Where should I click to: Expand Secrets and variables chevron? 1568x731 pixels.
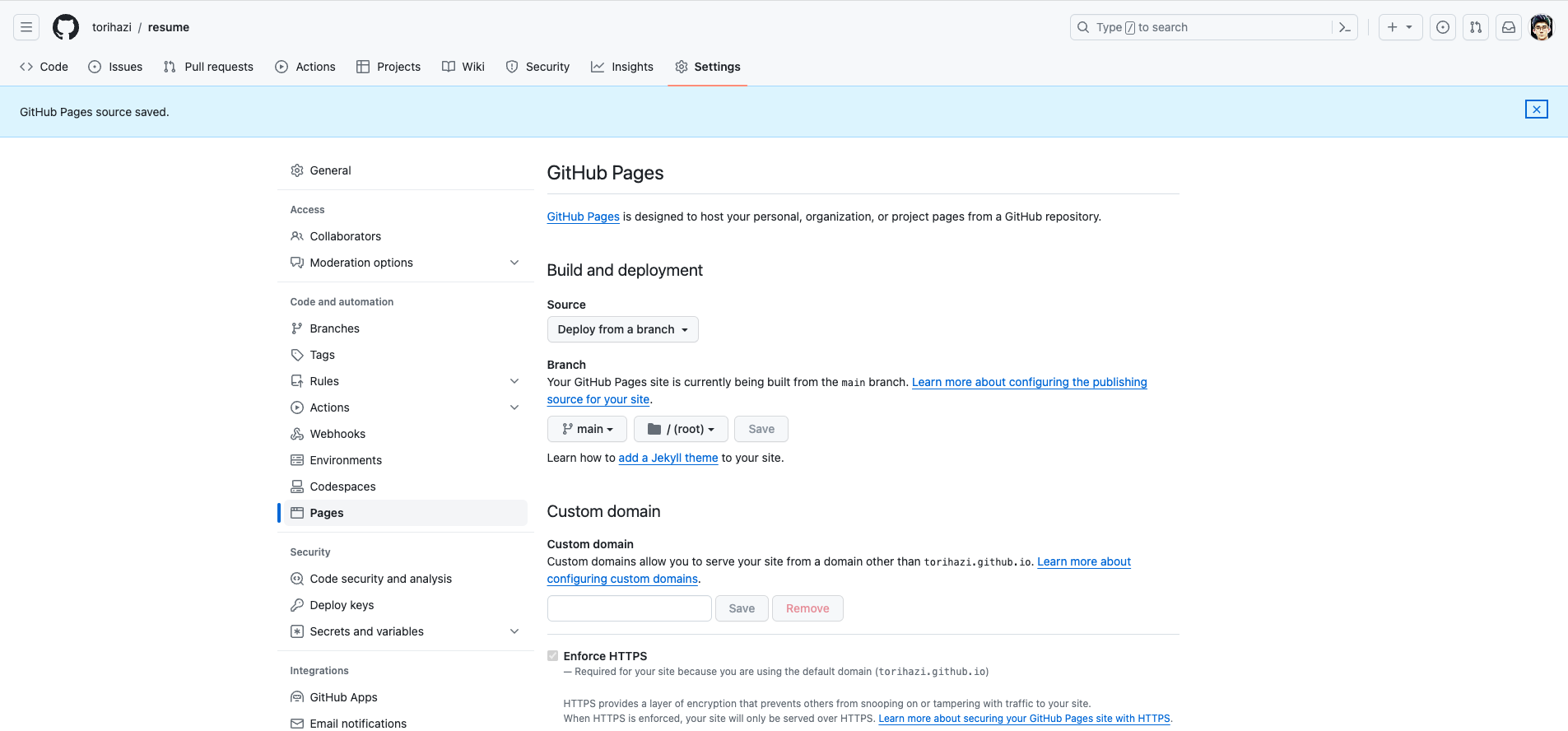click(514, 631)
